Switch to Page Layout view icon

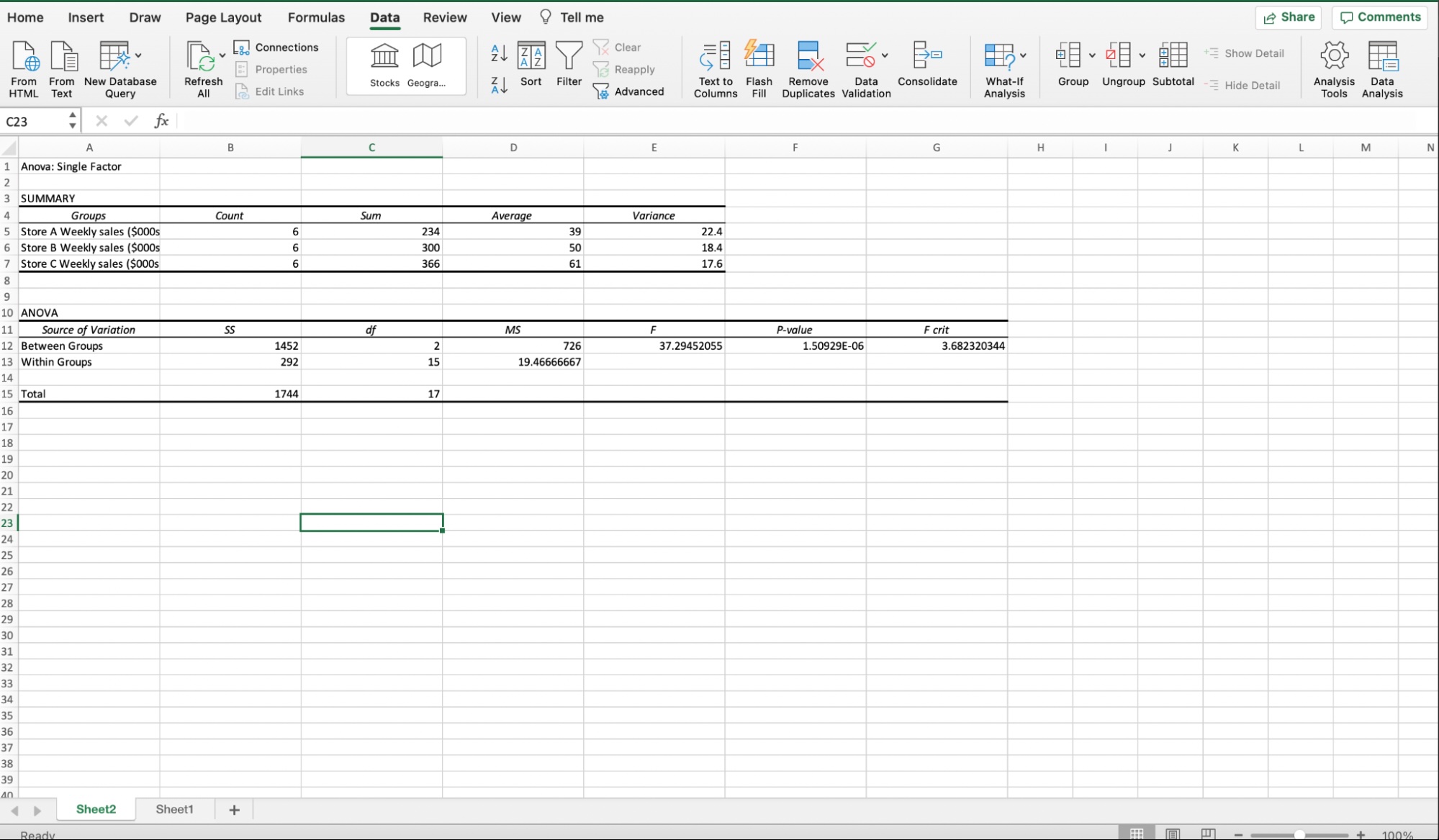point(1173,834)
